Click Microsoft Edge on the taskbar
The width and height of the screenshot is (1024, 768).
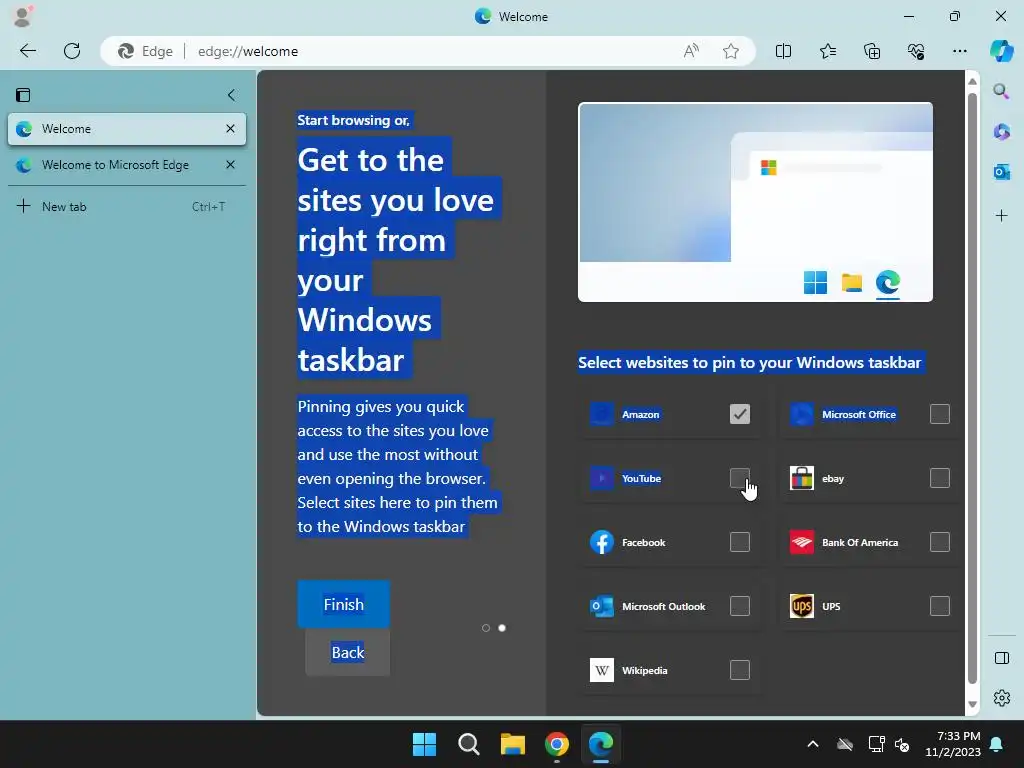tap(600, 744)
